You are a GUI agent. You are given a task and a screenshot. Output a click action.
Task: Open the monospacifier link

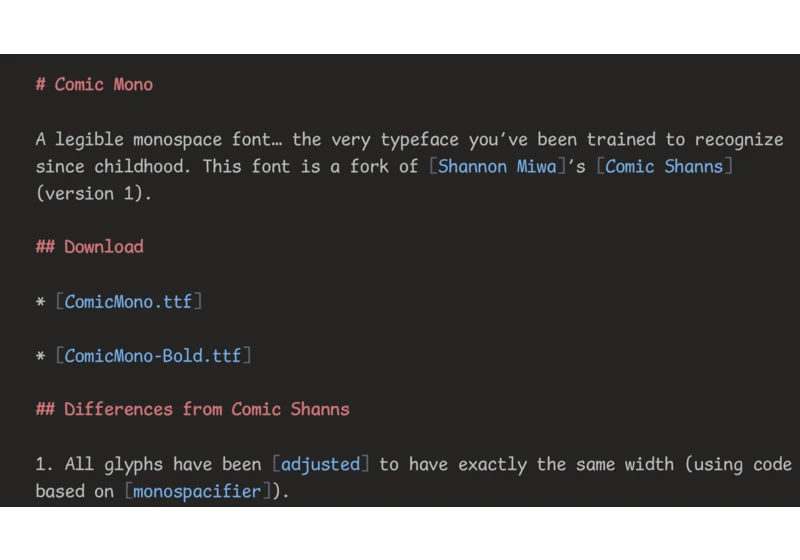(x=197, y=491)
